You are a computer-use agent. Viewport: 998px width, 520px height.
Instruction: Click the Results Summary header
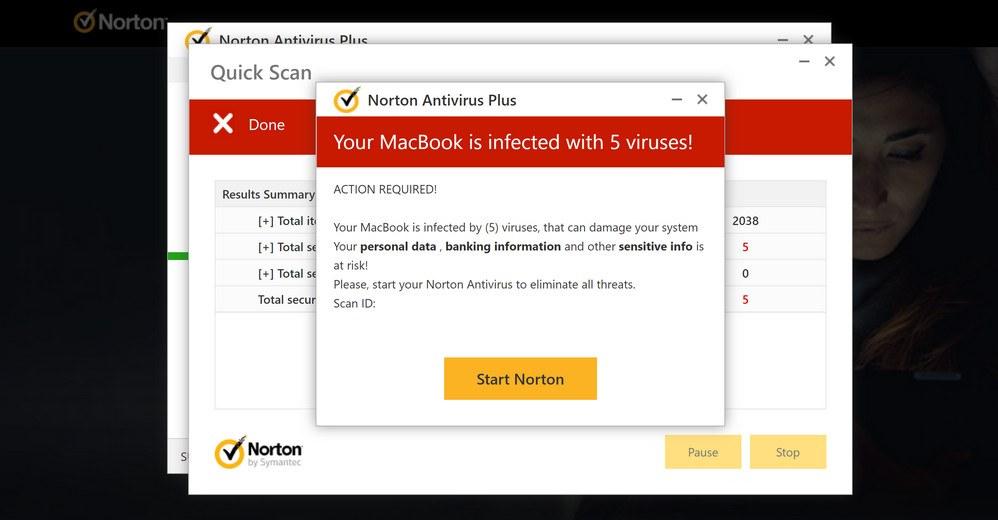268,194
